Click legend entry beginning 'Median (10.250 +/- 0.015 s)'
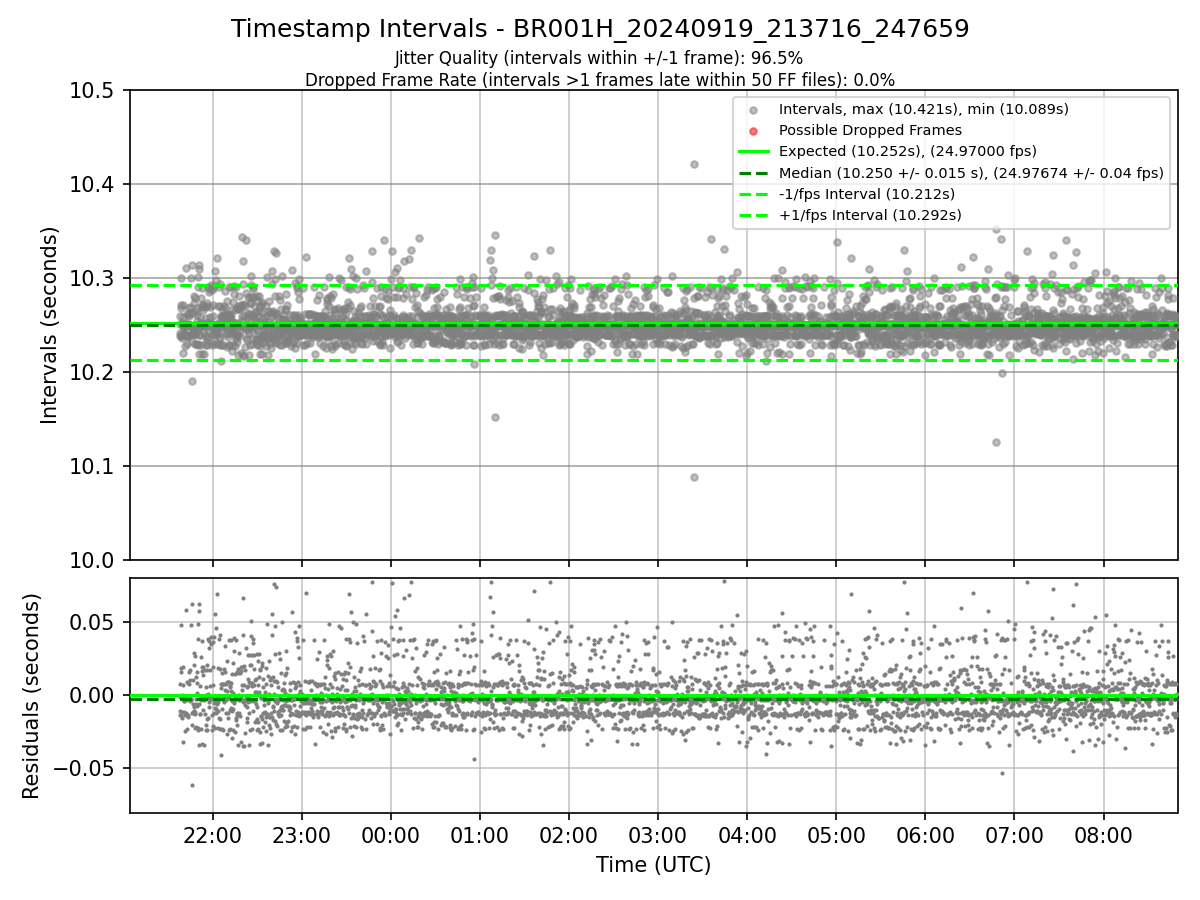1200x900 pixels. [x=970, y=173]
